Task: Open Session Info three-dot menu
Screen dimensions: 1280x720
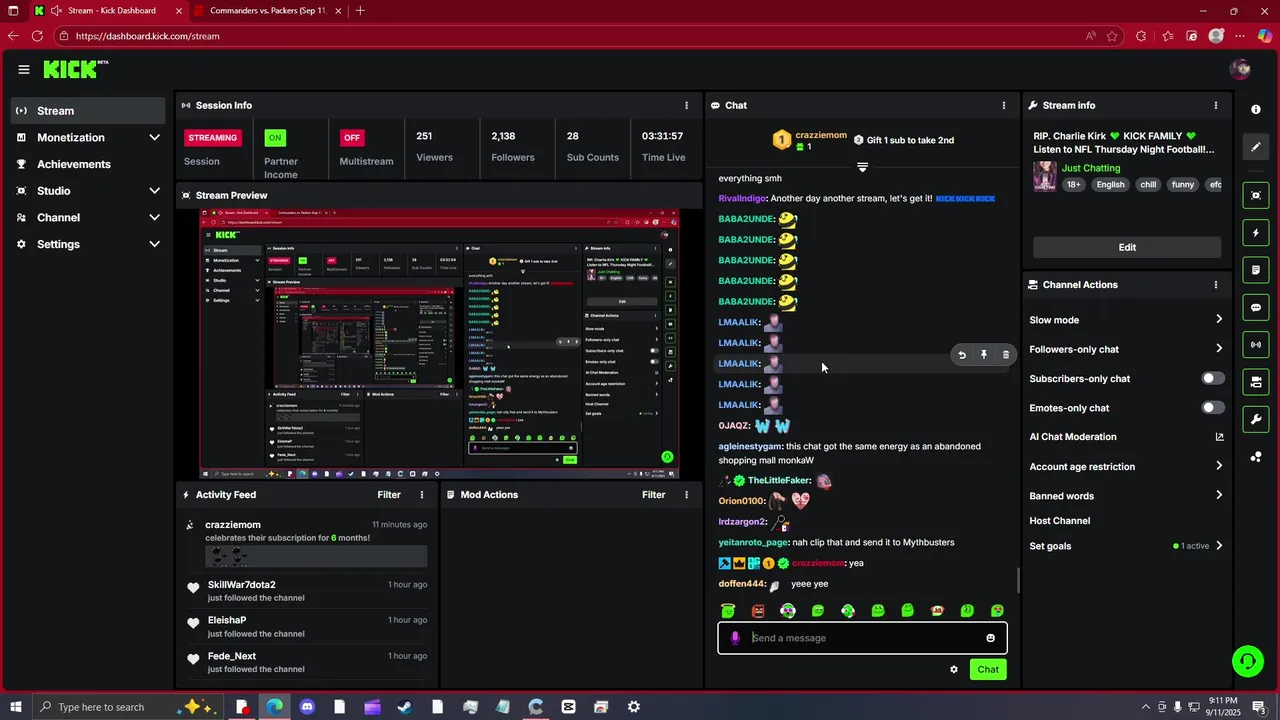Action: (686, 105)
